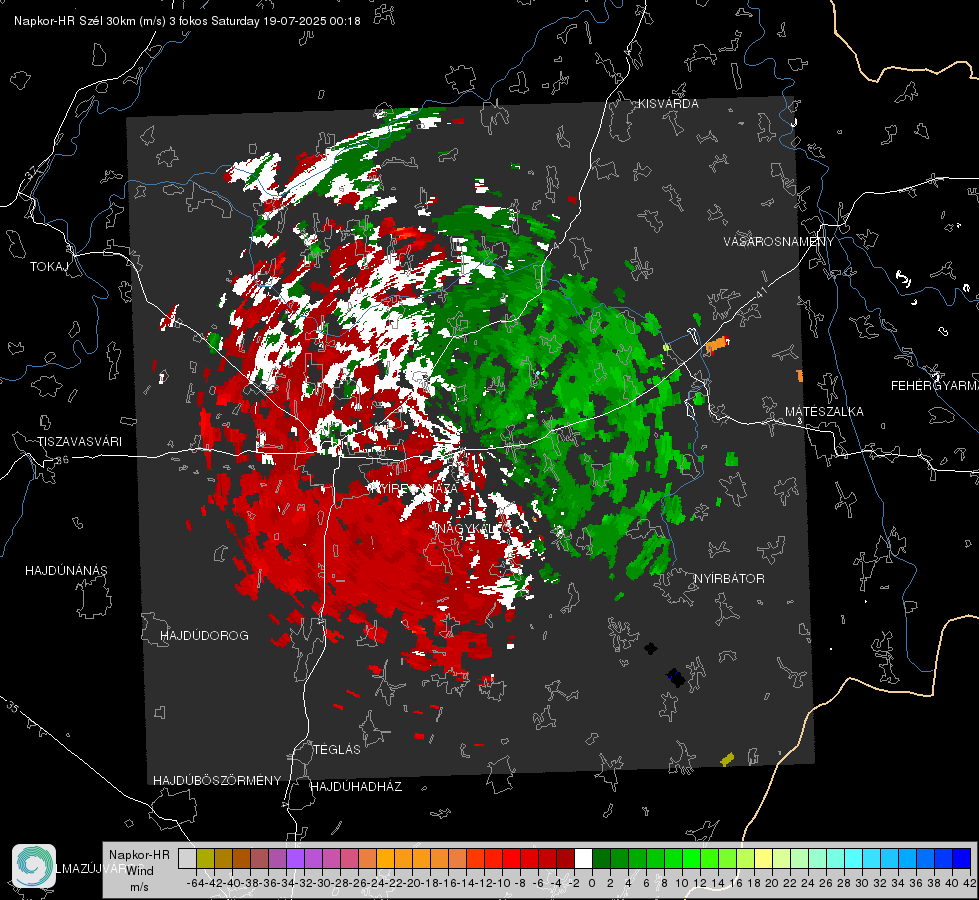Click the Napkor-HR legend title

[x=139, y=855]
